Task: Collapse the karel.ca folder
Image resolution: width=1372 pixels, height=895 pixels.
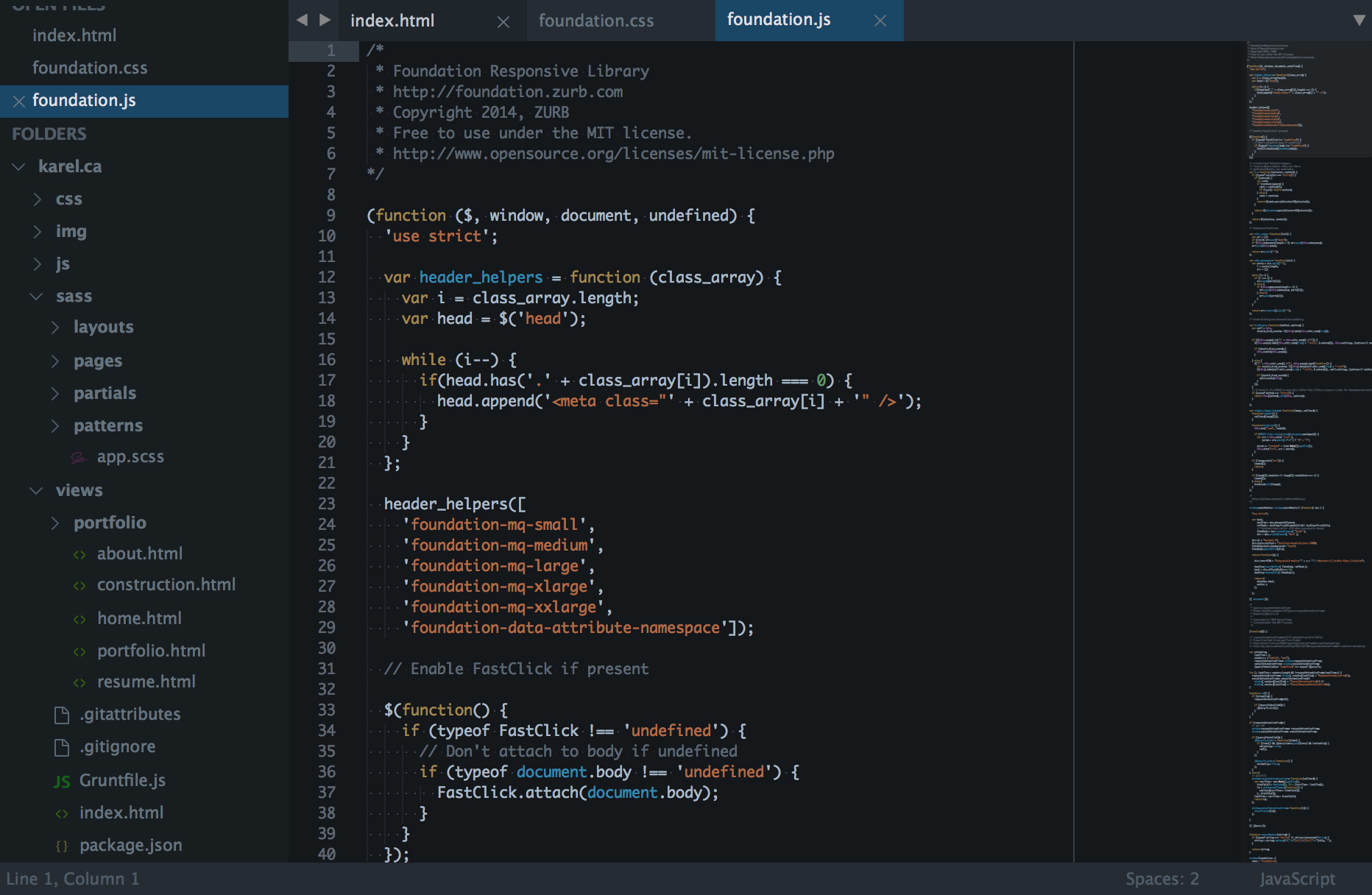Action: click(x=18, y=167)
